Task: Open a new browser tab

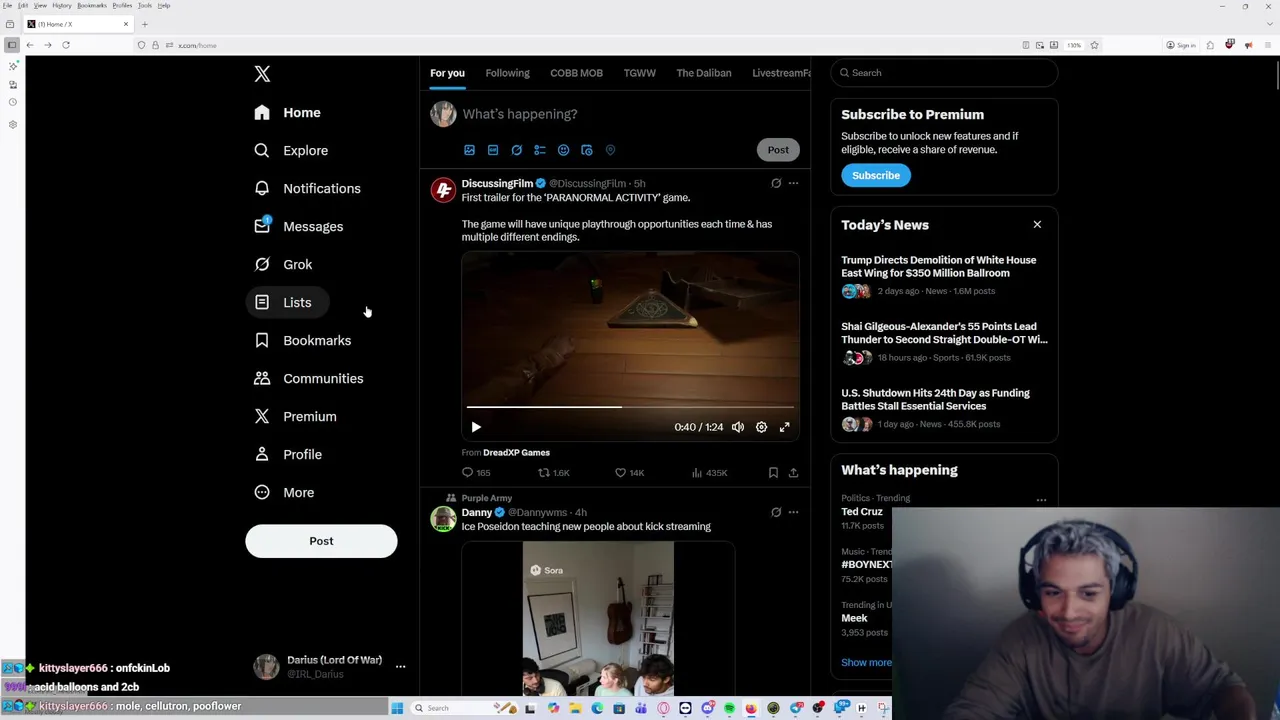Action: pyautogui.click(x=144, y=24)
